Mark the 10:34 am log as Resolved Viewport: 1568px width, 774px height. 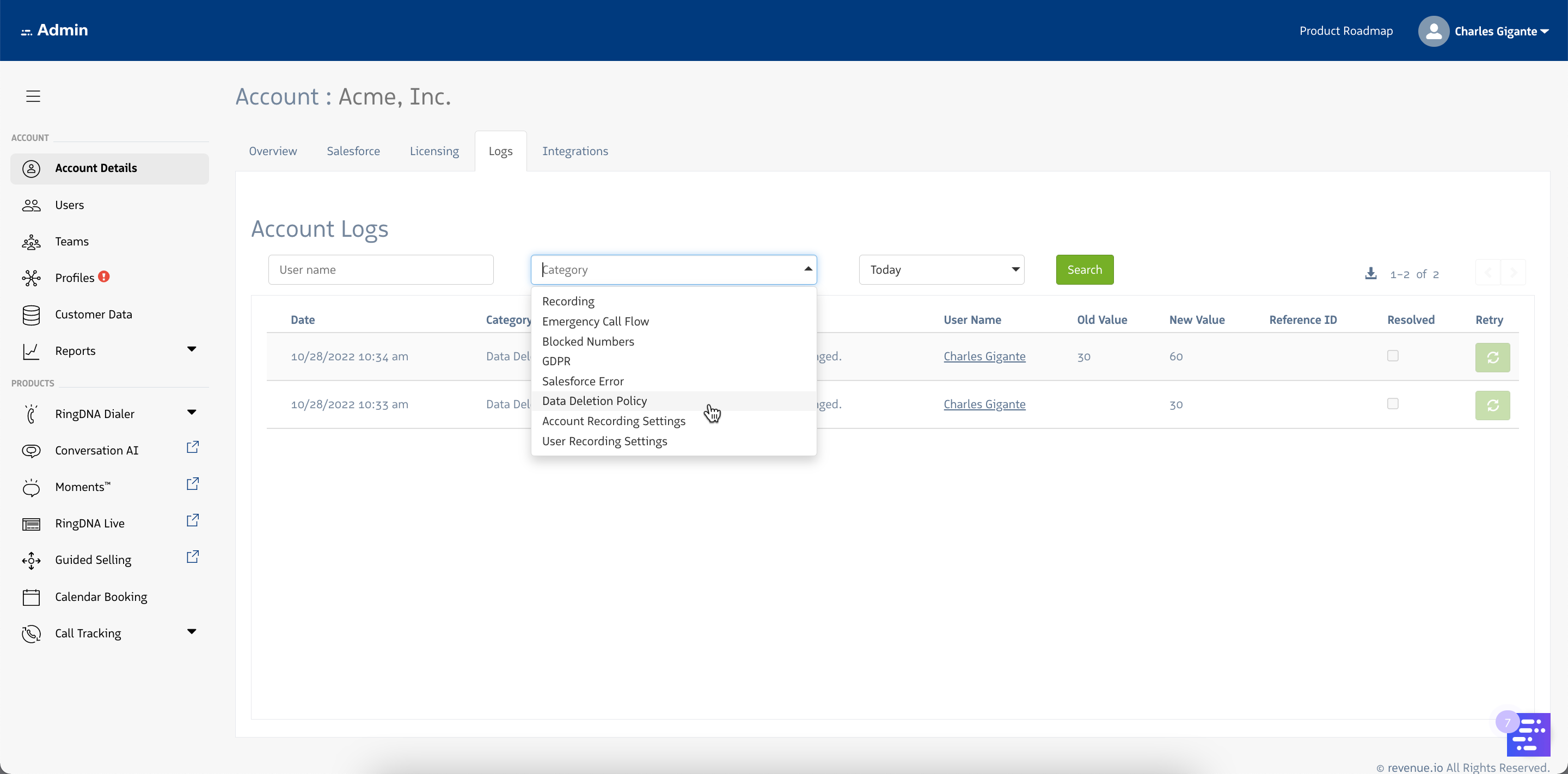pyautogui.click(x=1393, y=356)
